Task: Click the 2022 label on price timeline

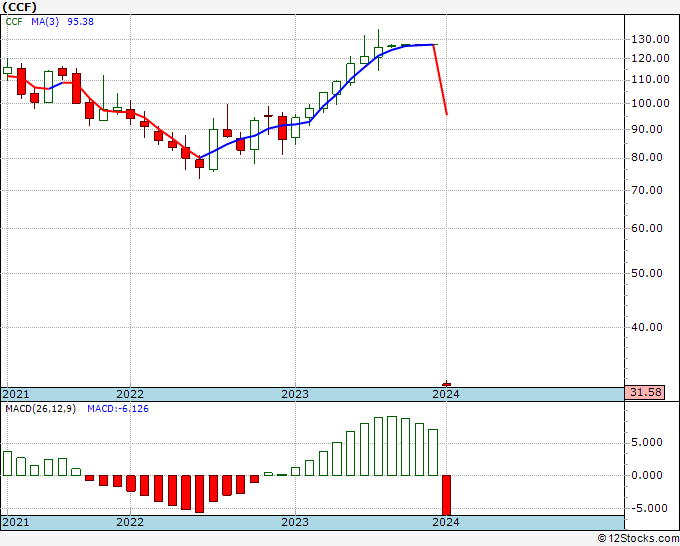Action: 130,394
